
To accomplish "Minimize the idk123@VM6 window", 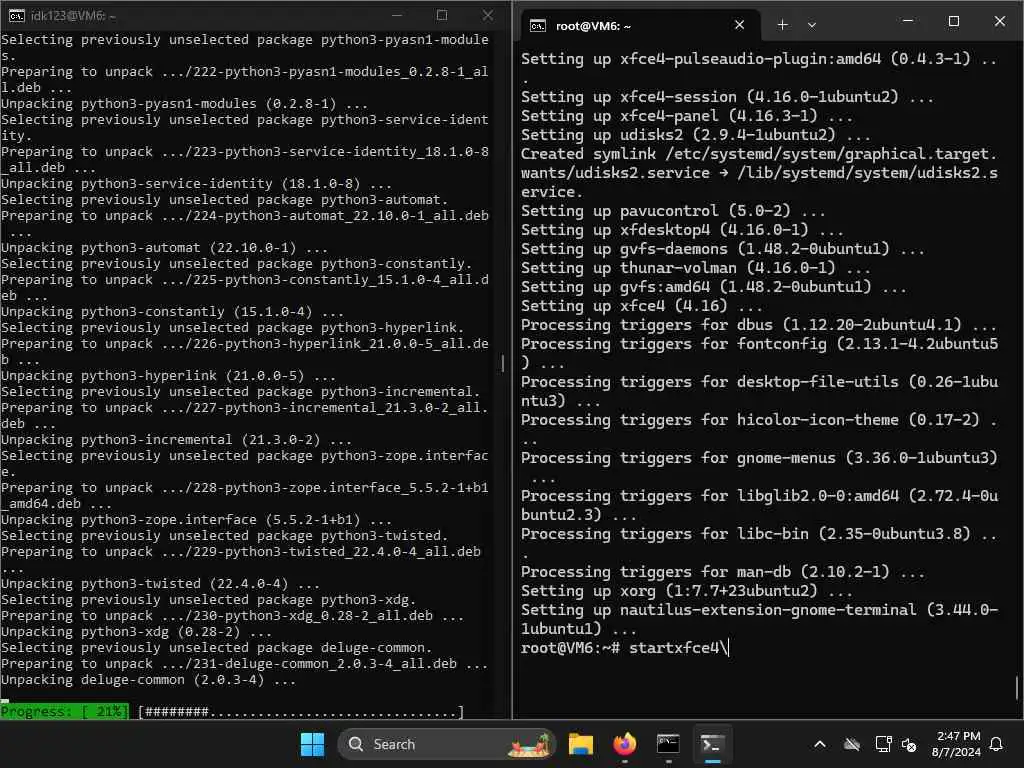I will pyautogui.click(x=396, y=15).
